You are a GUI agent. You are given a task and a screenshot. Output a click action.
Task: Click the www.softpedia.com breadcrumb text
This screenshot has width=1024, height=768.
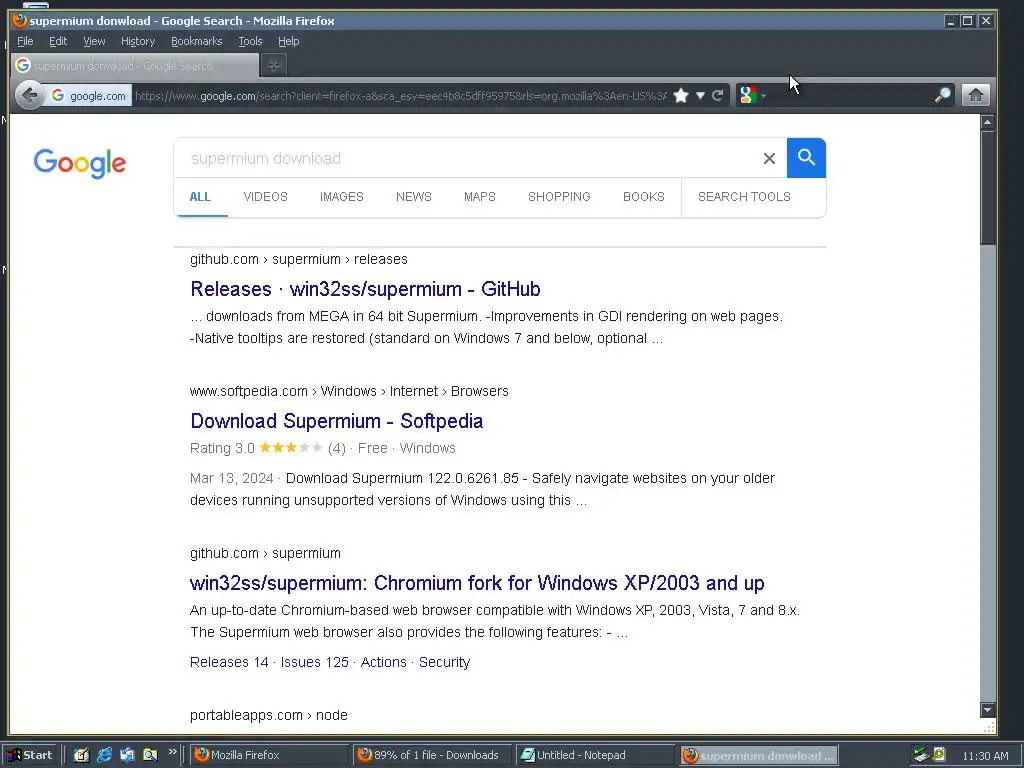[x=248, y=391]
